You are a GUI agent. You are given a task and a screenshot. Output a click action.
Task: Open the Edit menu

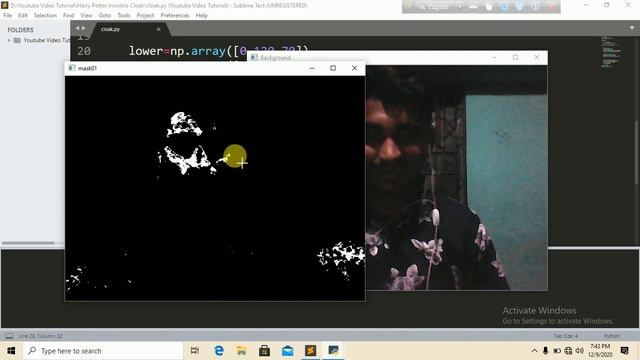coord(23,15)
